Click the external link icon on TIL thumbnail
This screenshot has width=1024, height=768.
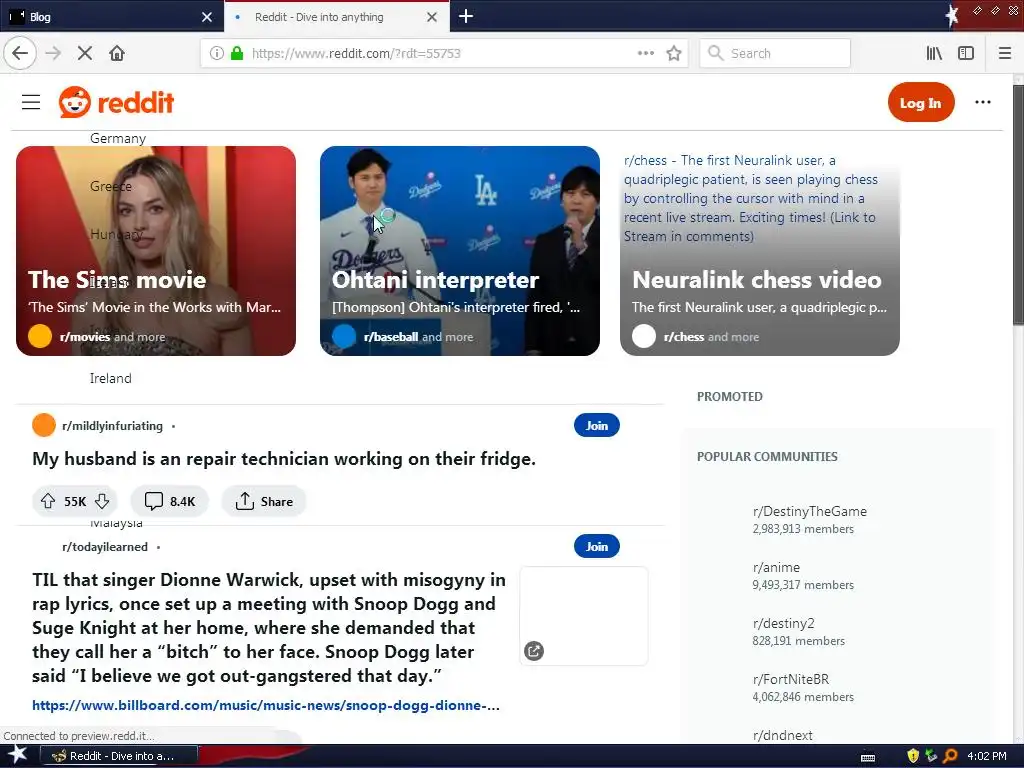[x=534, y=650]
